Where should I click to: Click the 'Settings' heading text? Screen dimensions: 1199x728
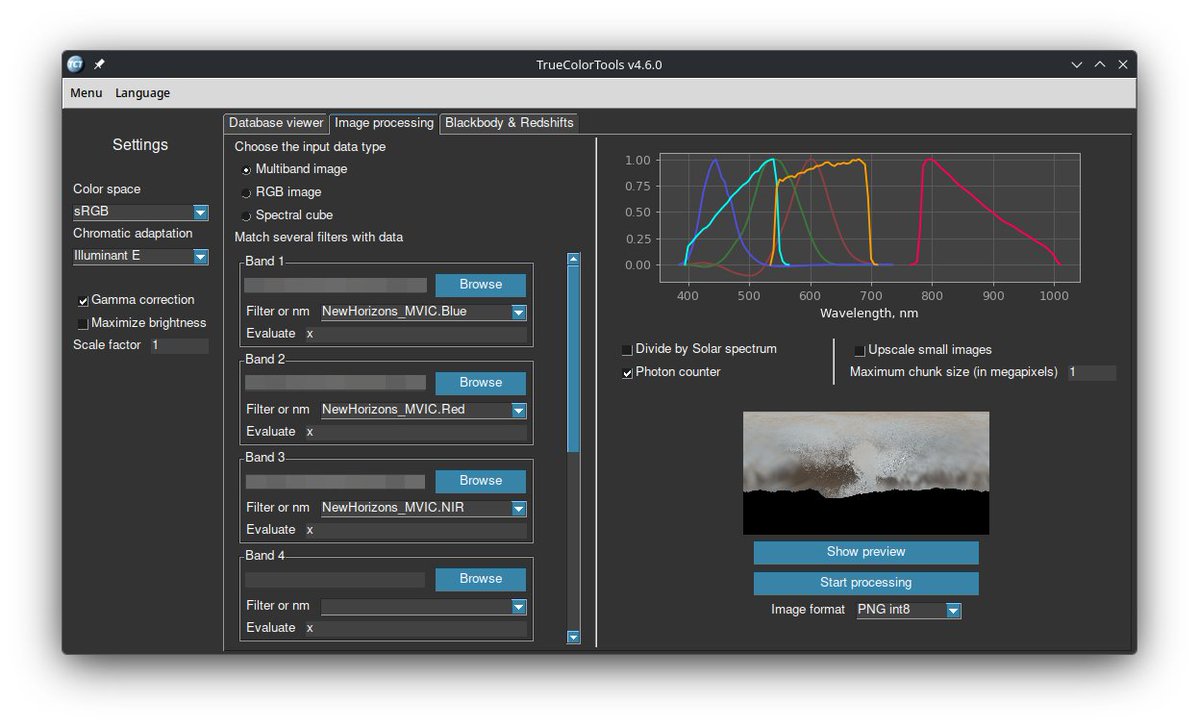tap(140, 145)
